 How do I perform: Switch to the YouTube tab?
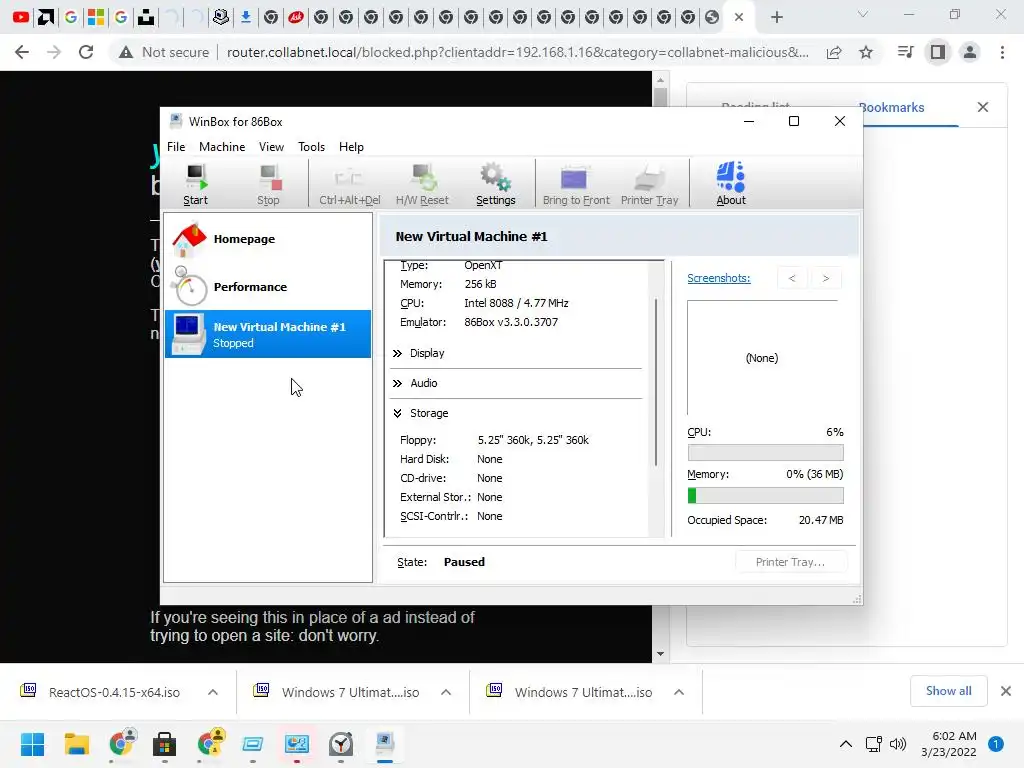pyautogui.click(x=21, y=17)
